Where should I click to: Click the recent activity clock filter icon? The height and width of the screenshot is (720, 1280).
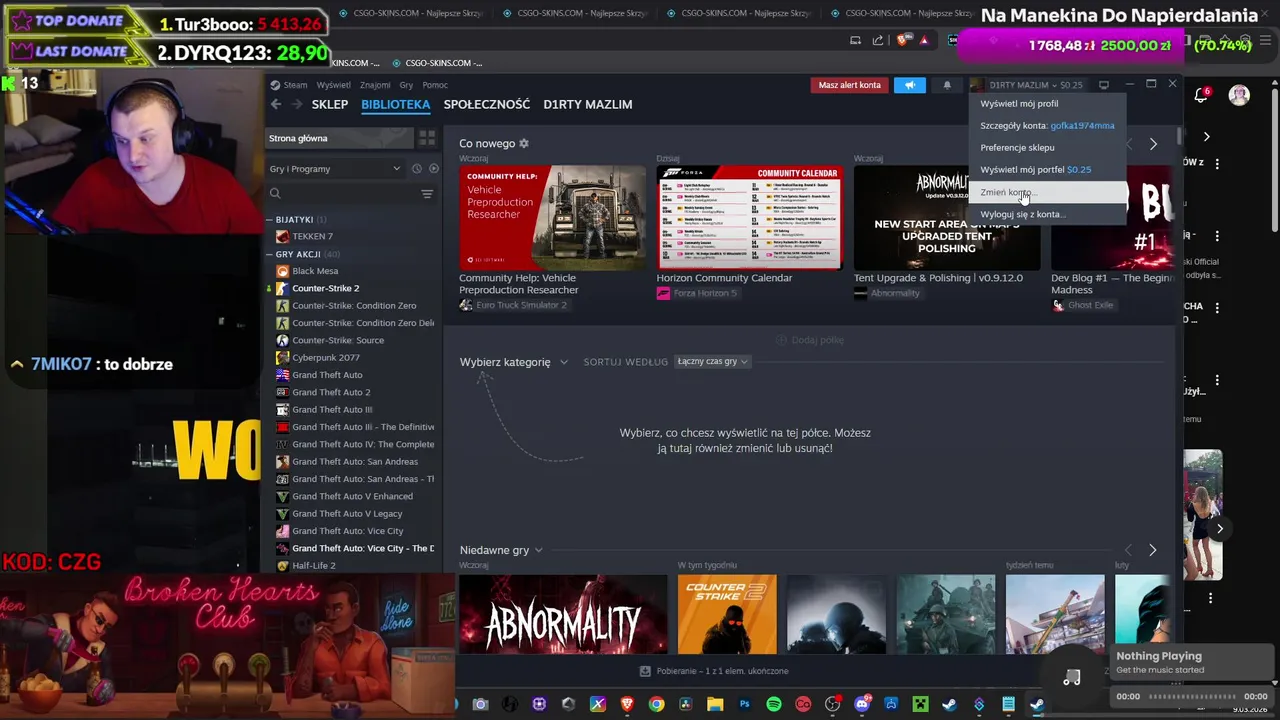pyautogui.click(x=417, y=168)
